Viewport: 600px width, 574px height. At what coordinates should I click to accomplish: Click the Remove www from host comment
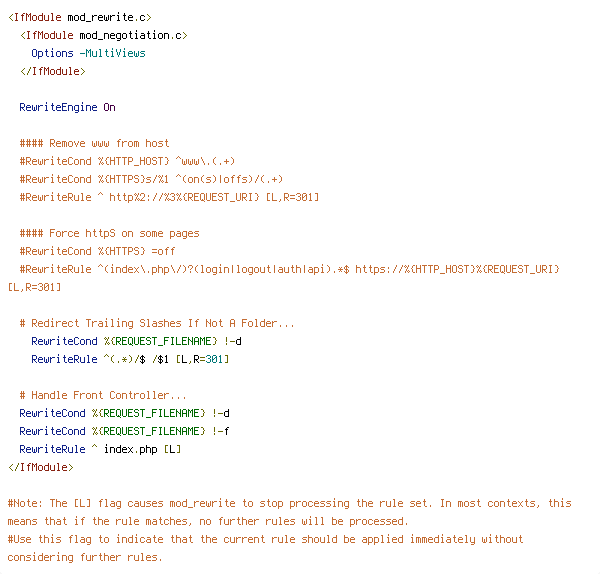coord(95,144)
